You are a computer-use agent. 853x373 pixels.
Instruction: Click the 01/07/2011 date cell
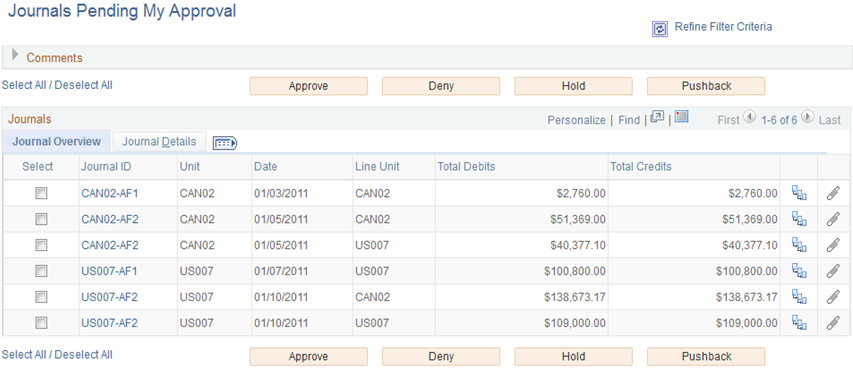(x=281, y=271)
